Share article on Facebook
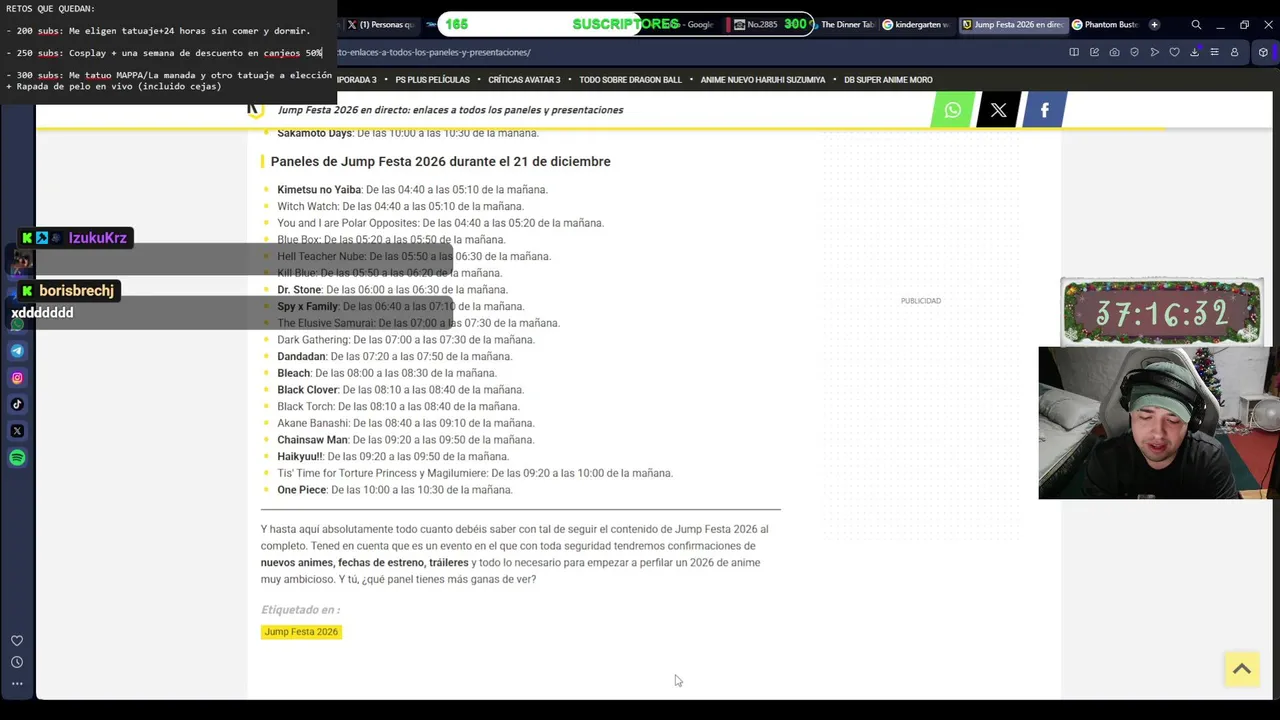The image size is (1280, 720). coord(1044,110)
